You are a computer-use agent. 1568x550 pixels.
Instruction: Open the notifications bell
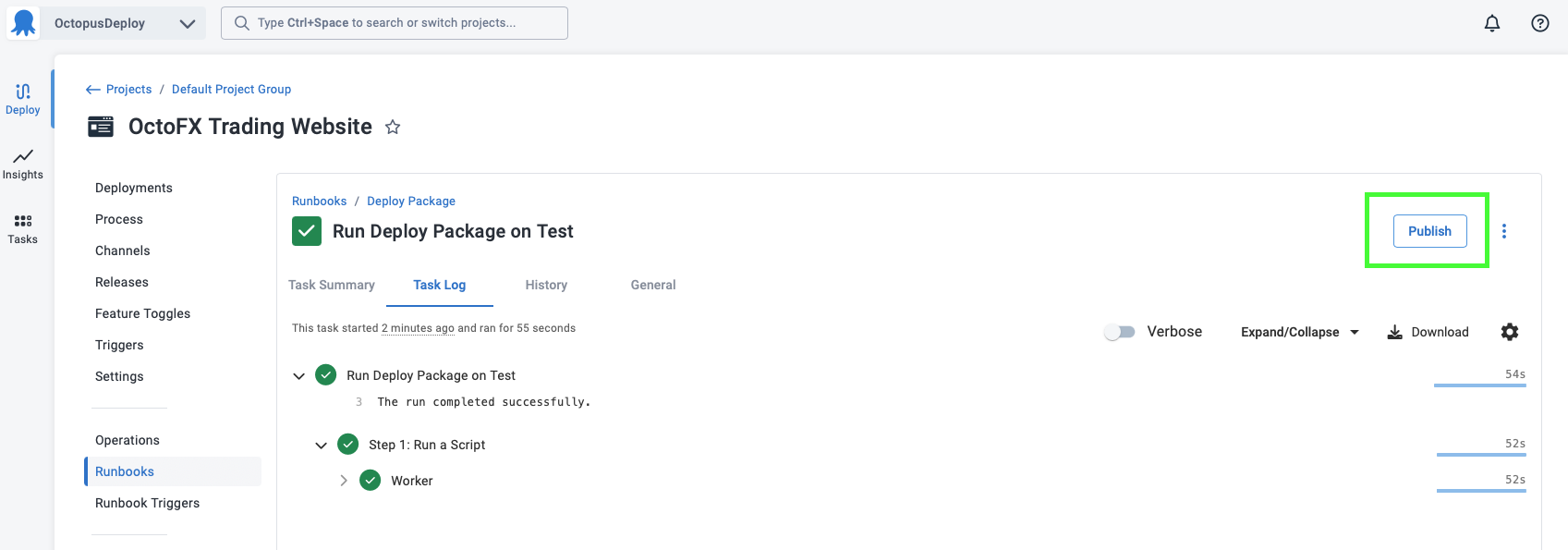click(x=1492, y=23)
